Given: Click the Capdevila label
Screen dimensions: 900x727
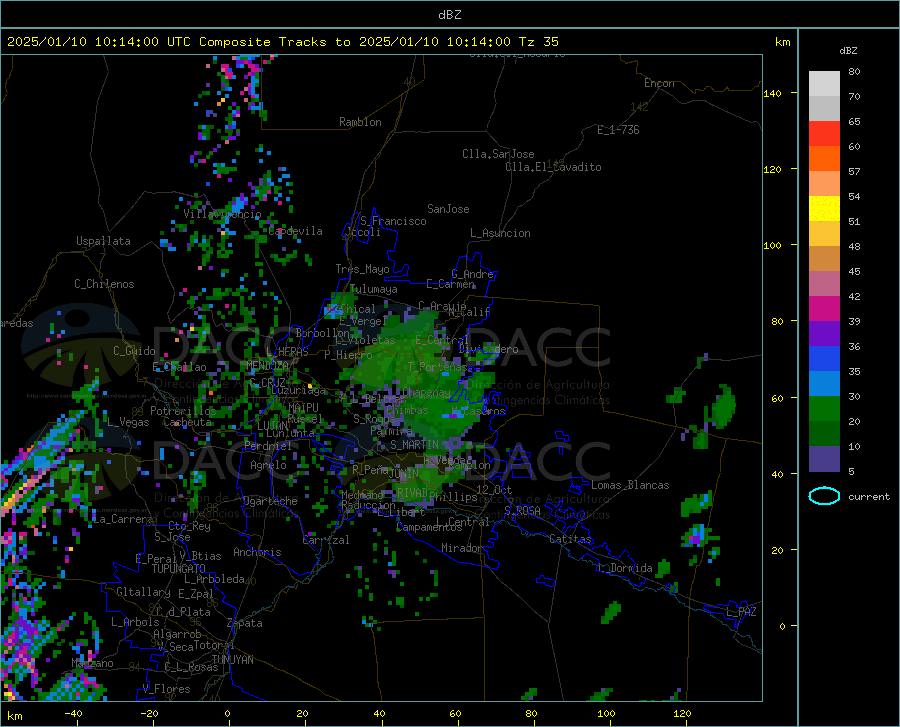Looking at the screenshot, I should [295, 231].
